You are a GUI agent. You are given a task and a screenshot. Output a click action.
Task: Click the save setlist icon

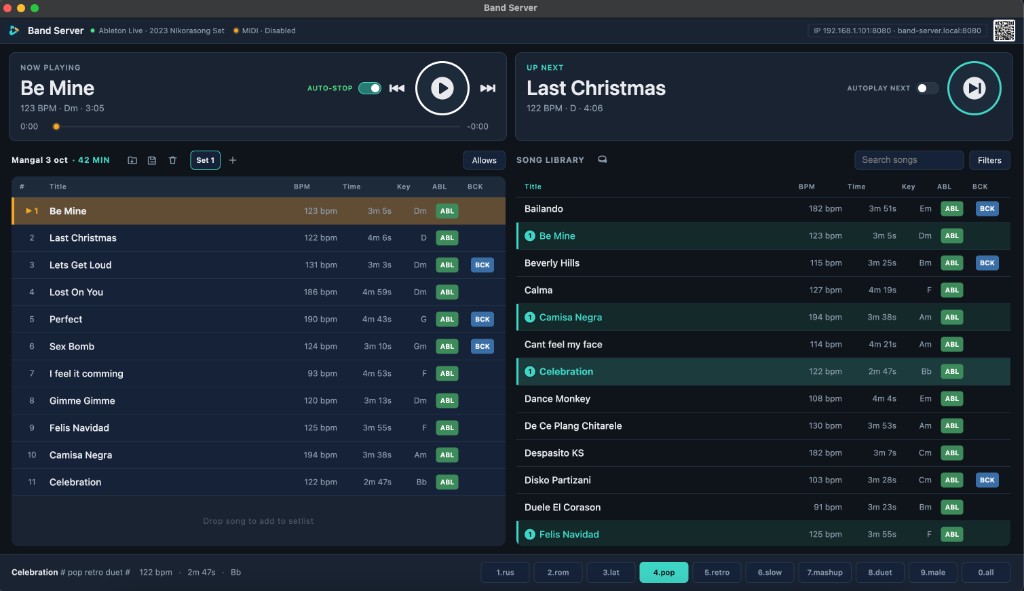tap(152, 160)
